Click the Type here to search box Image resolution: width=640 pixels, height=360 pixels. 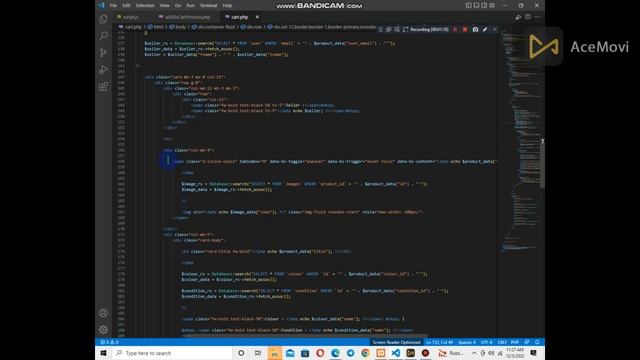click(x=171, y=353)
